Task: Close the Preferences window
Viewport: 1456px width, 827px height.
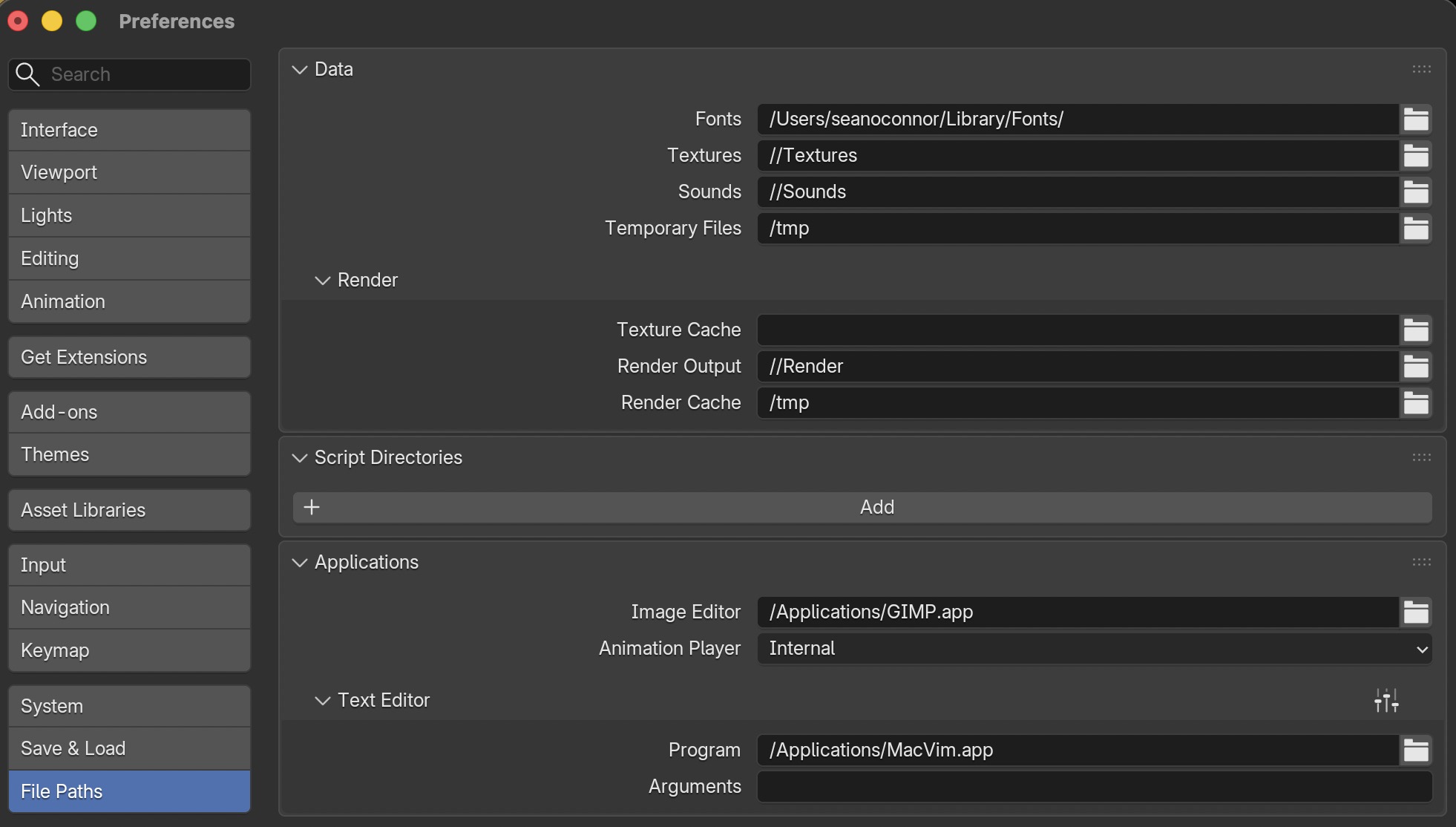Action: click(x=18, y=21)
